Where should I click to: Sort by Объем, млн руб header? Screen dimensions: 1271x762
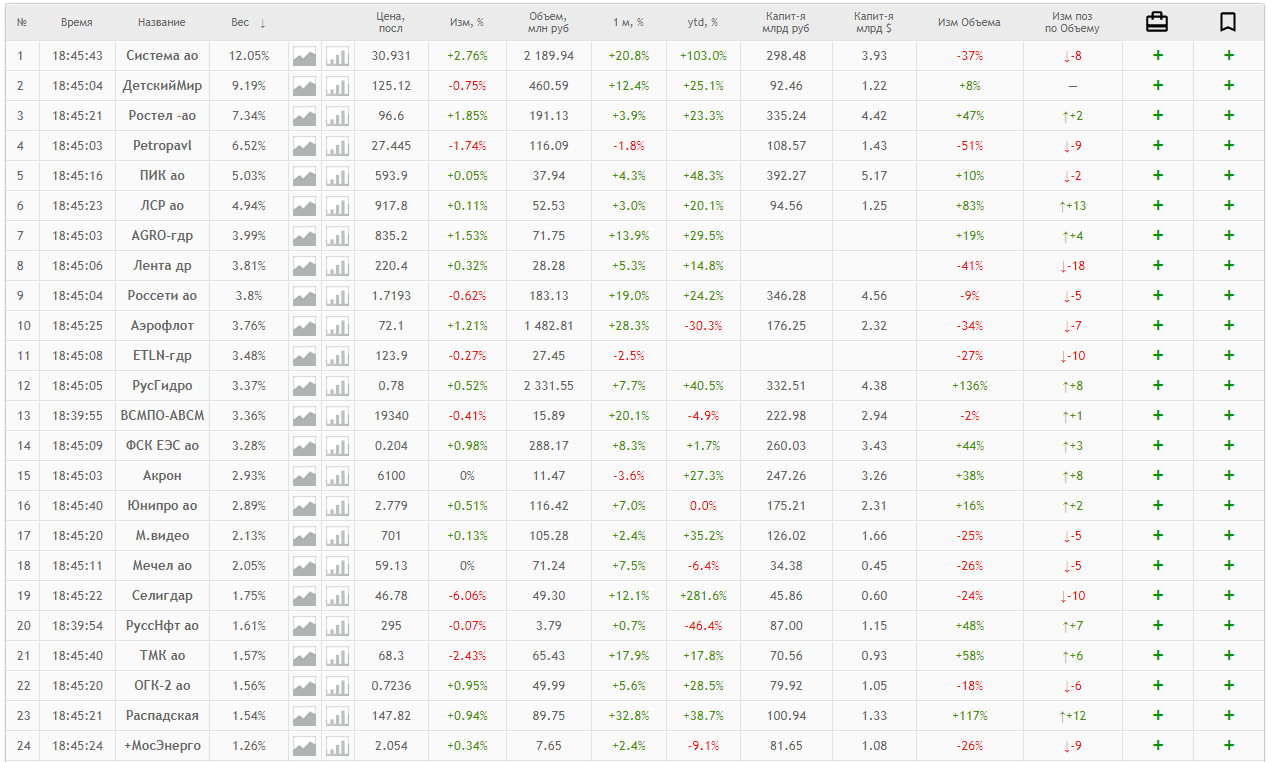(x=549, y=22)
